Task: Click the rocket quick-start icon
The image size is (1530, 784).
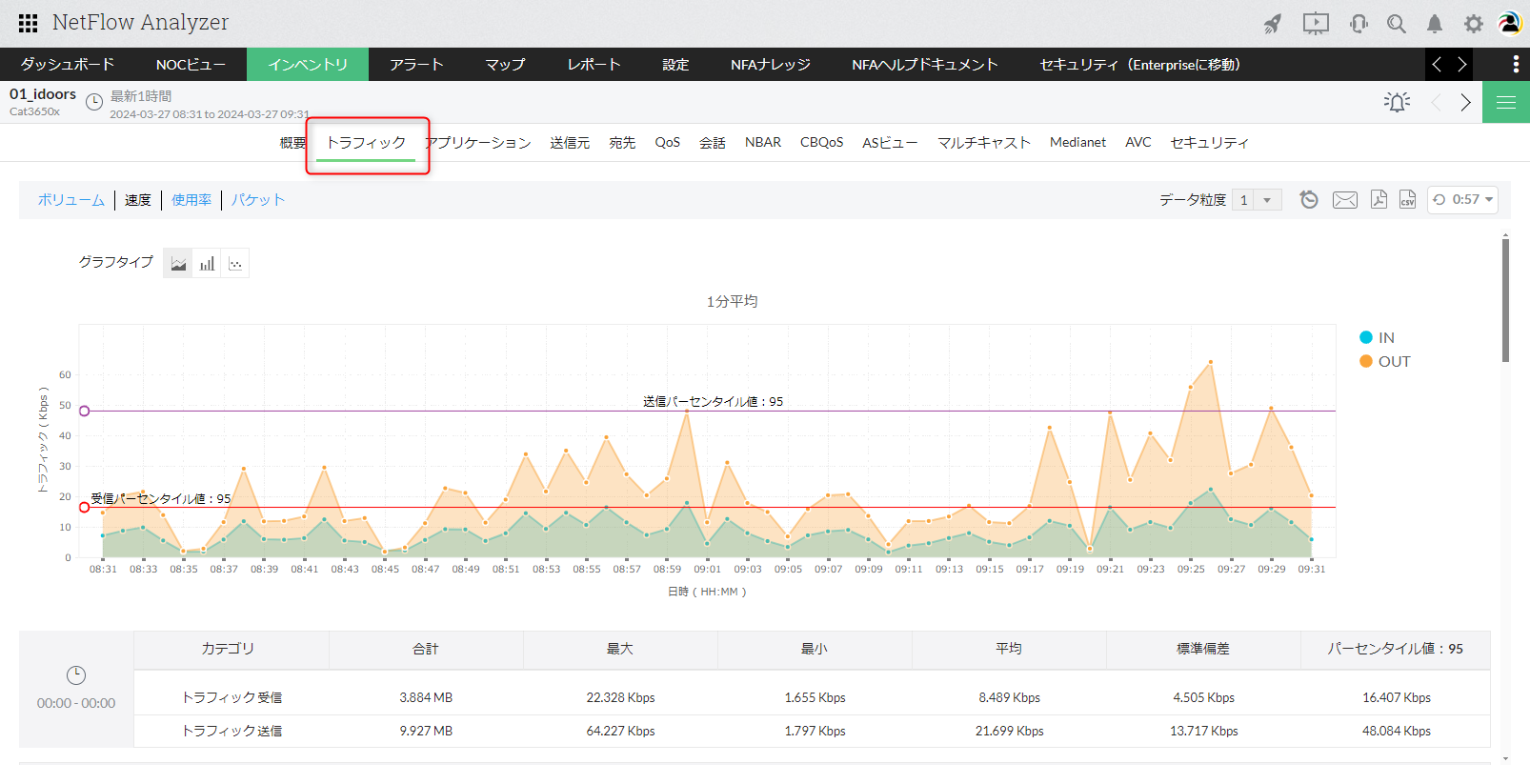Action: click(x=1273, y=24)
